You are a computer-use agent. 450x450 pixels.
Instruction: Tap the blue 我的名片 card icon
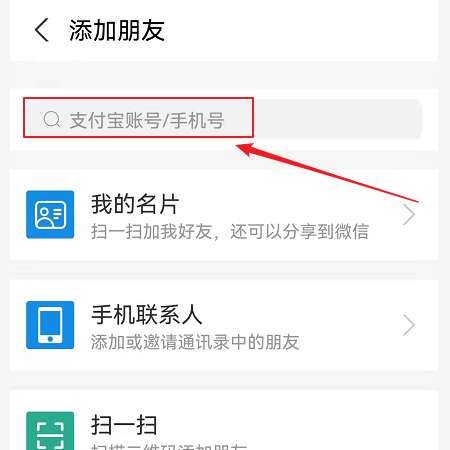[x=50, y=214]
